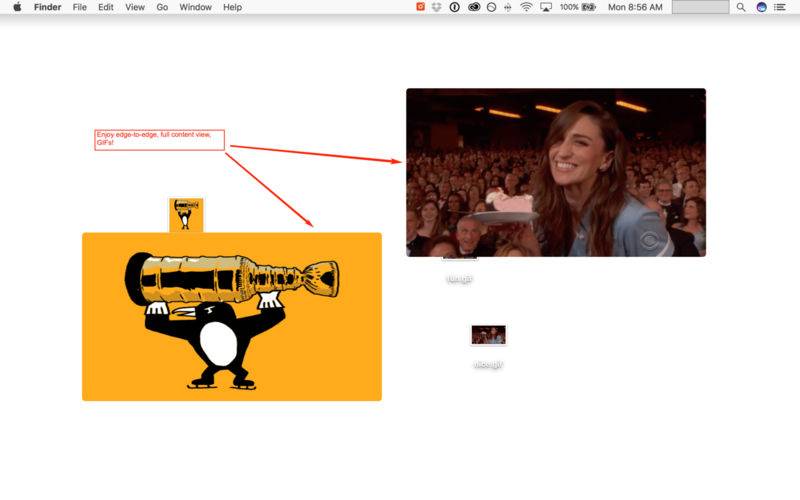Open the File menu
The height and width of the screenshot is (500, 800).
pyautogui.click(x=80, y=7)
